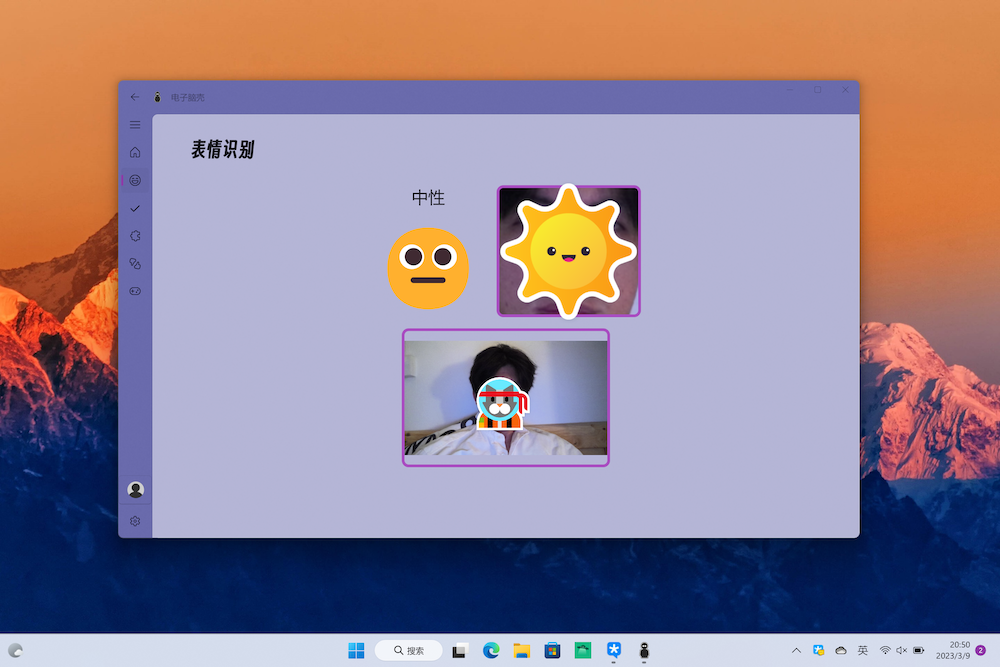Minimize the app window
The height and width of the screenshot is (667, 1000).
[x=790, y=90]
